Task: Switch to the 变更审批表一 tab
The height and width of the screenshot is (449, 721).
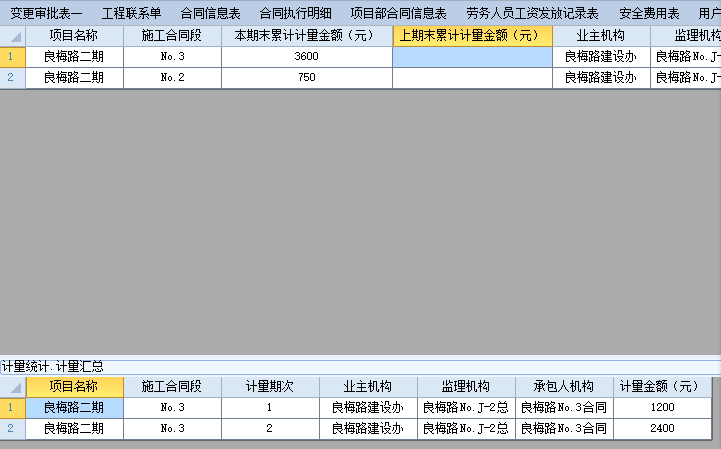Action: point(46,13)
